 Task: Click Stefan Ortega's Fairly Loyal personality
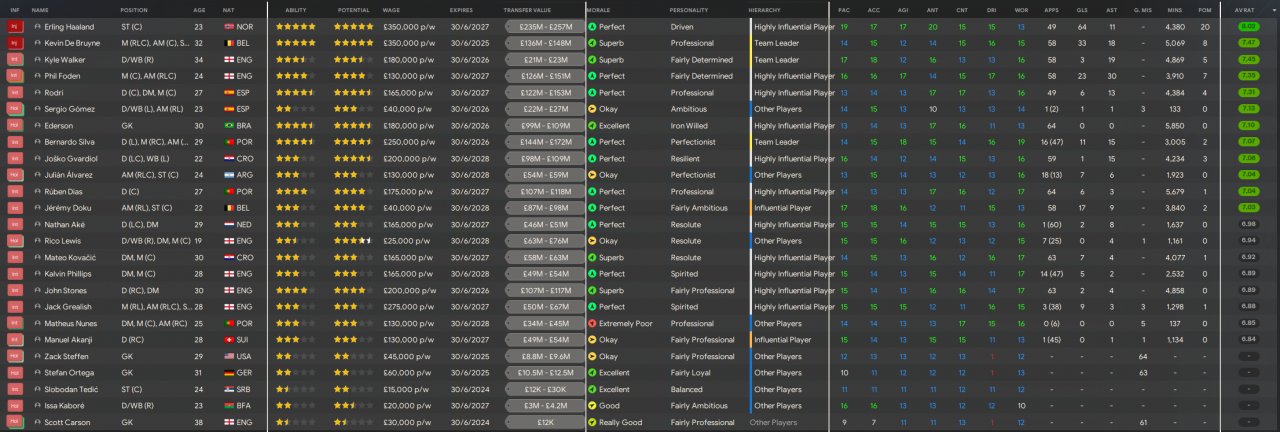tap(692, 373)
